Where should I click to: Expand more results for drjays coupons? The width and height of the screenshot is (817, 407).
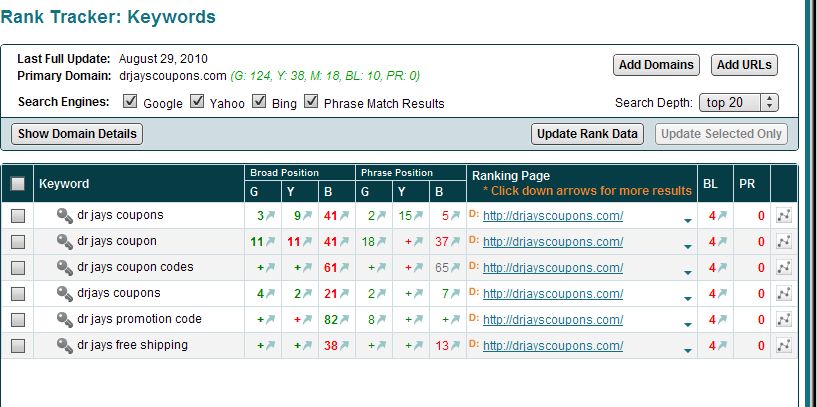tap(688, 299)
